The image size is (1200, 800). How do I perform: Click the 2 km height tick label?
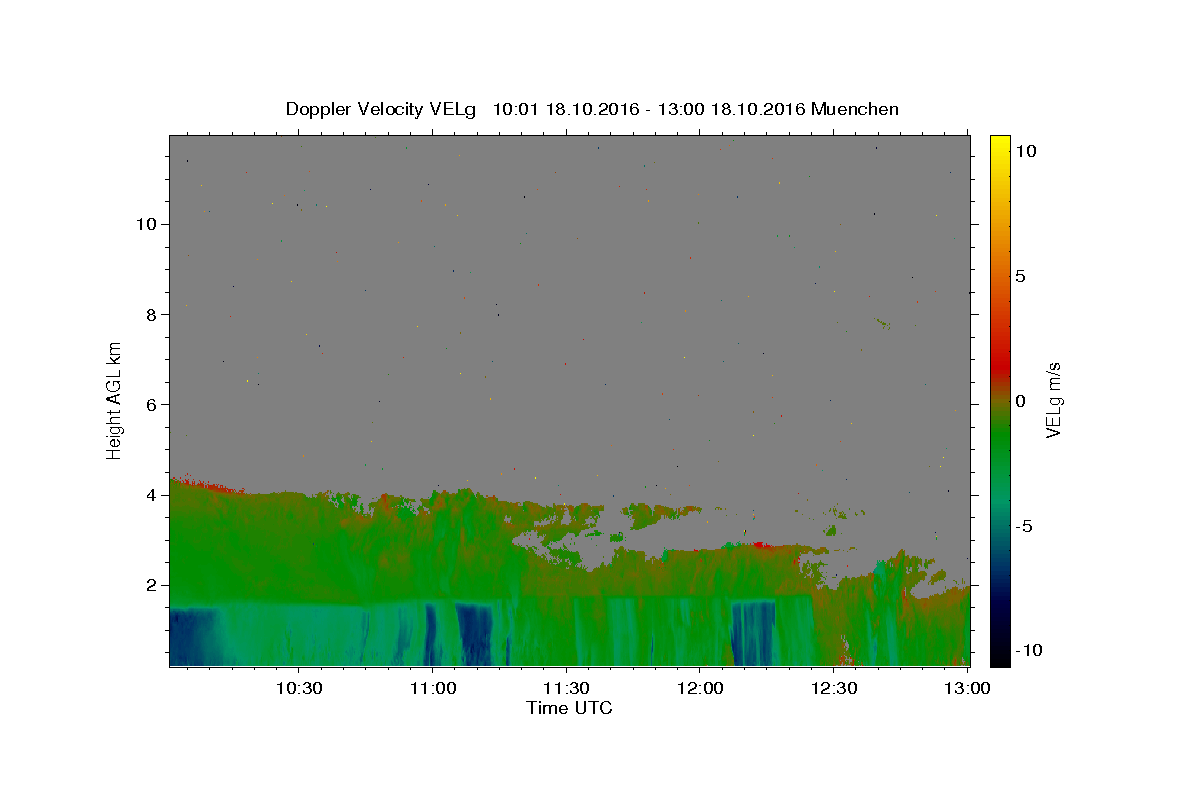pos(149,585)
